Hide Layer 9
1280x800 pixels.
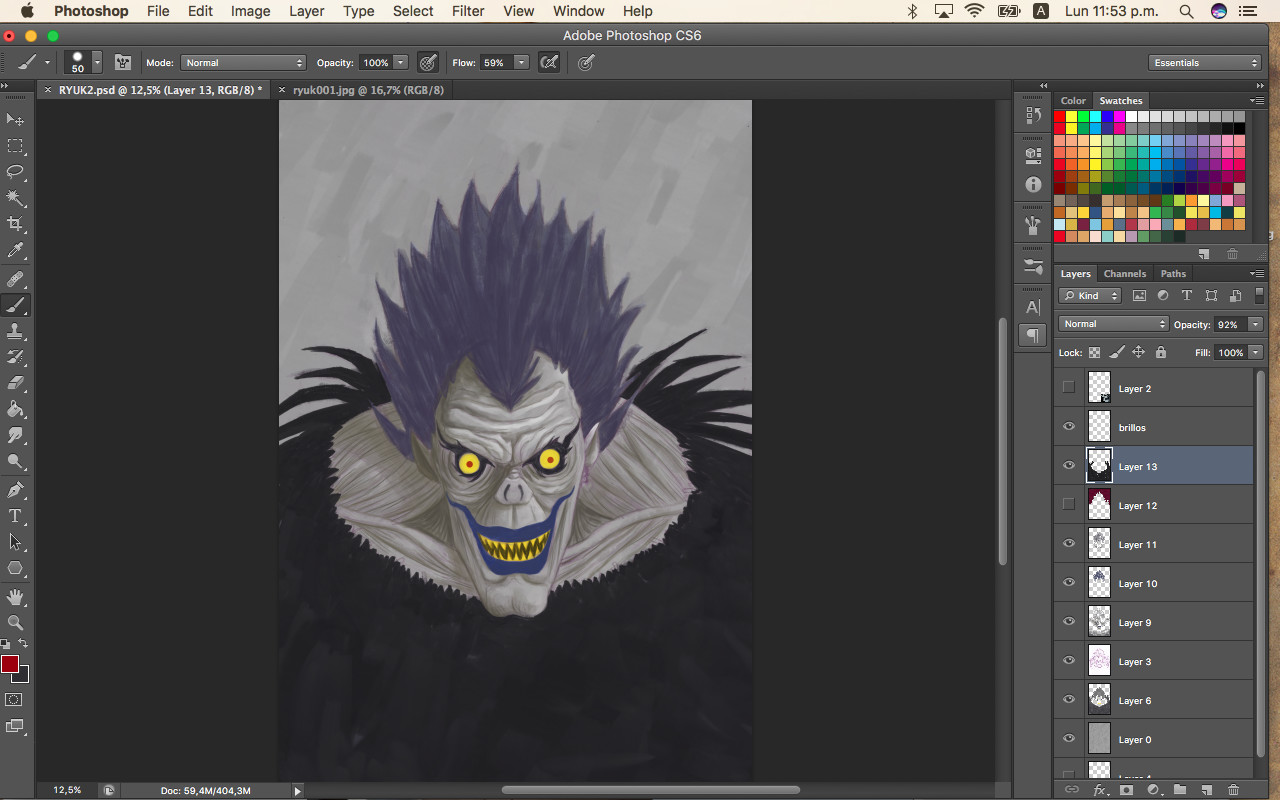tap(1069, 622)
